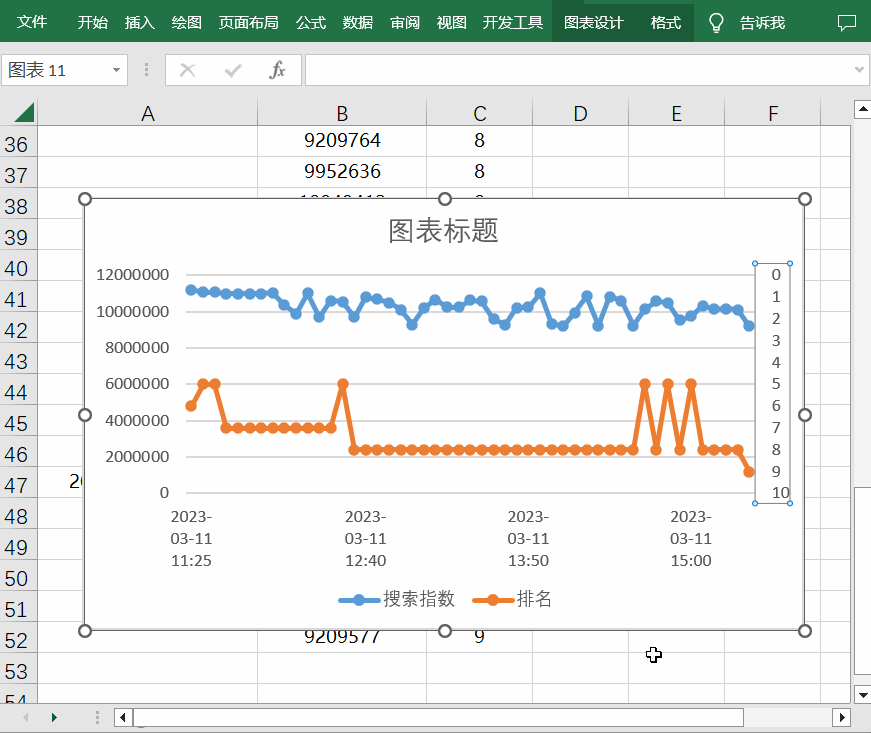Viewport: 871px width, 733px height.
Task: Click horizontal scrollbar left arrow
Action: click(x=123, y=717)
